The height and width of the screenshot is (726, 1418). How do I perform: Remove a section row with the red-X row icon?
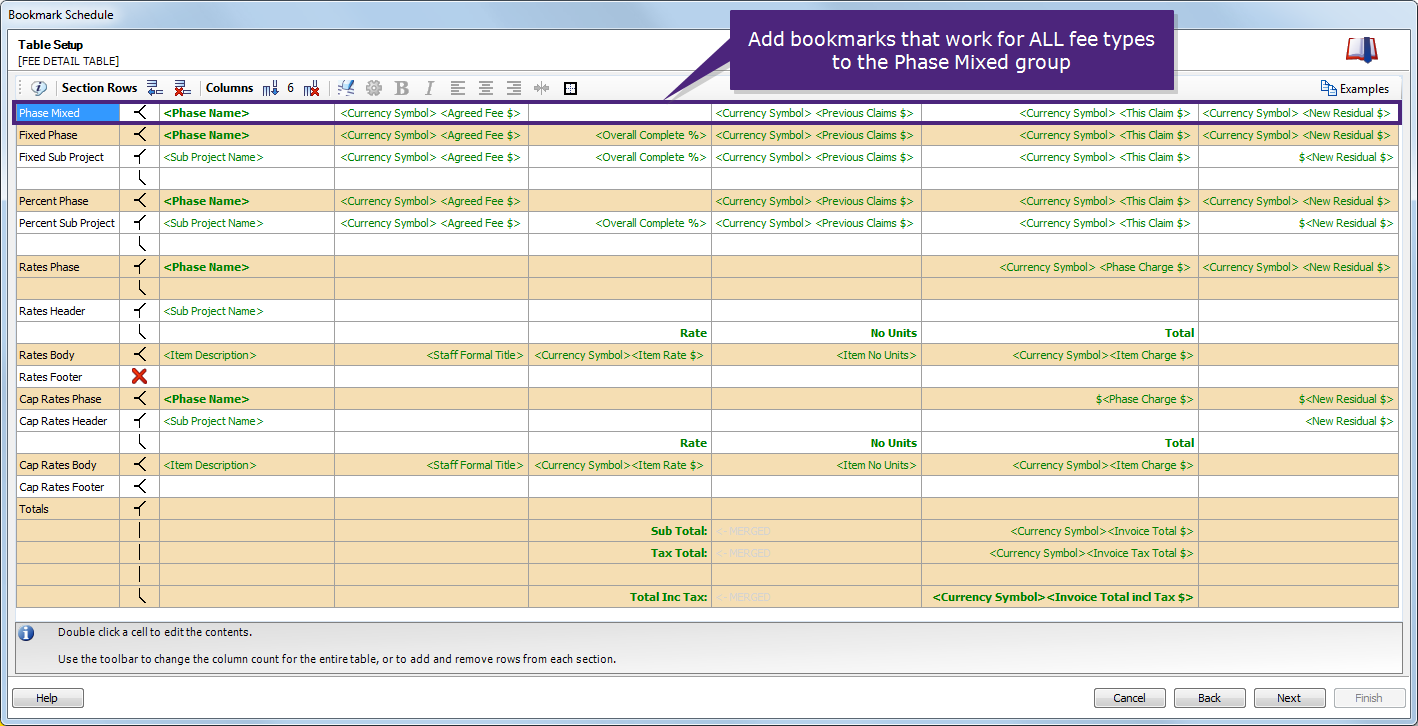click(x=182, y=88)
